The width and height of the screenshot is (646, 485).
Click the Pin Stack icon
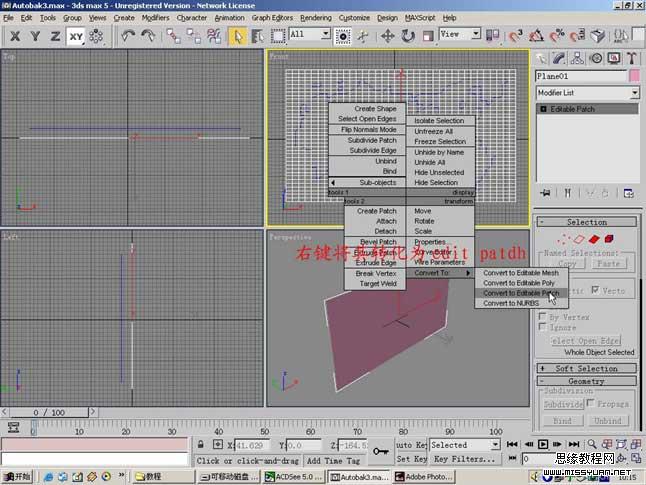(546, 193)
